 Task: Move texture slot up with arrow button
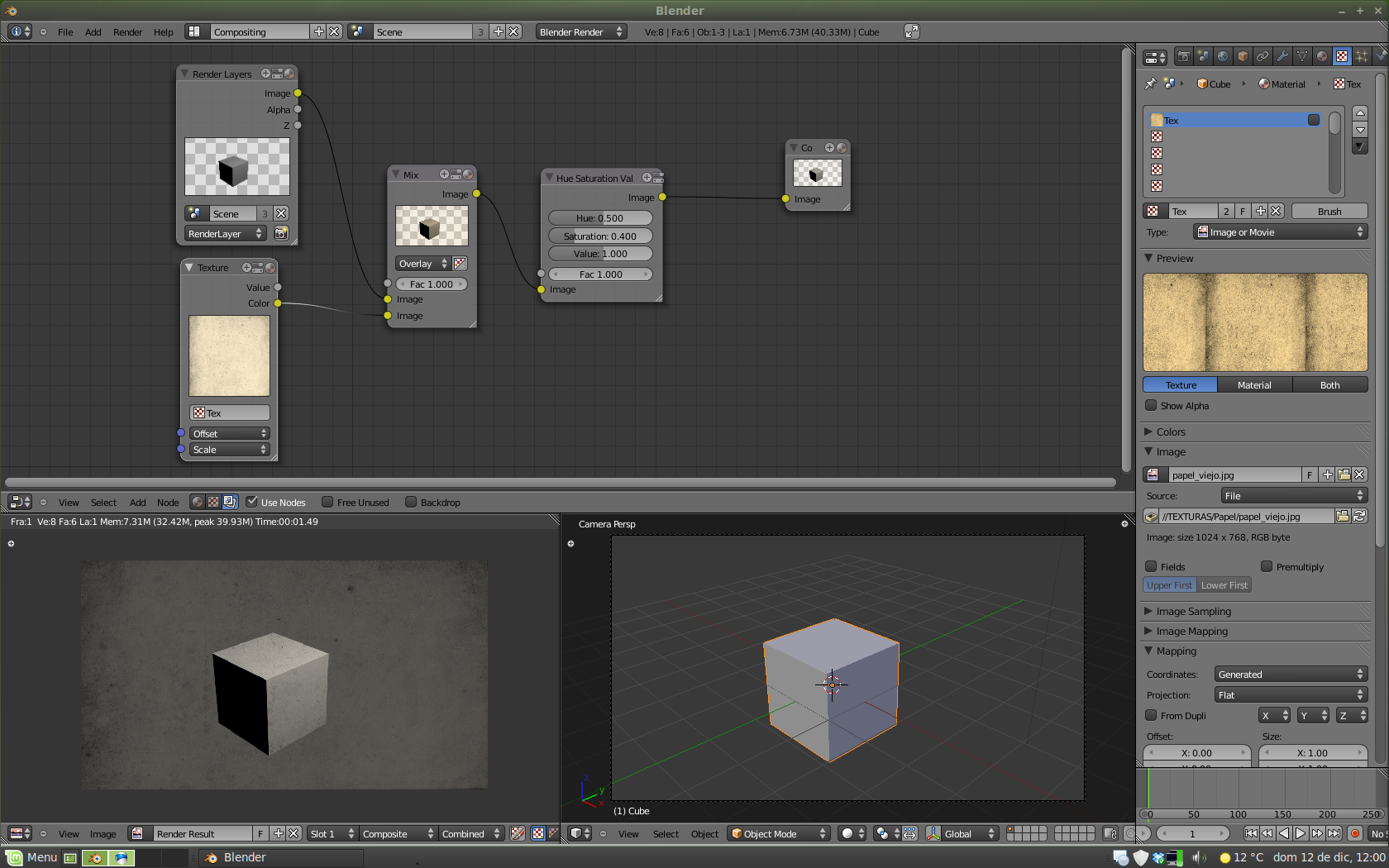1360,113
